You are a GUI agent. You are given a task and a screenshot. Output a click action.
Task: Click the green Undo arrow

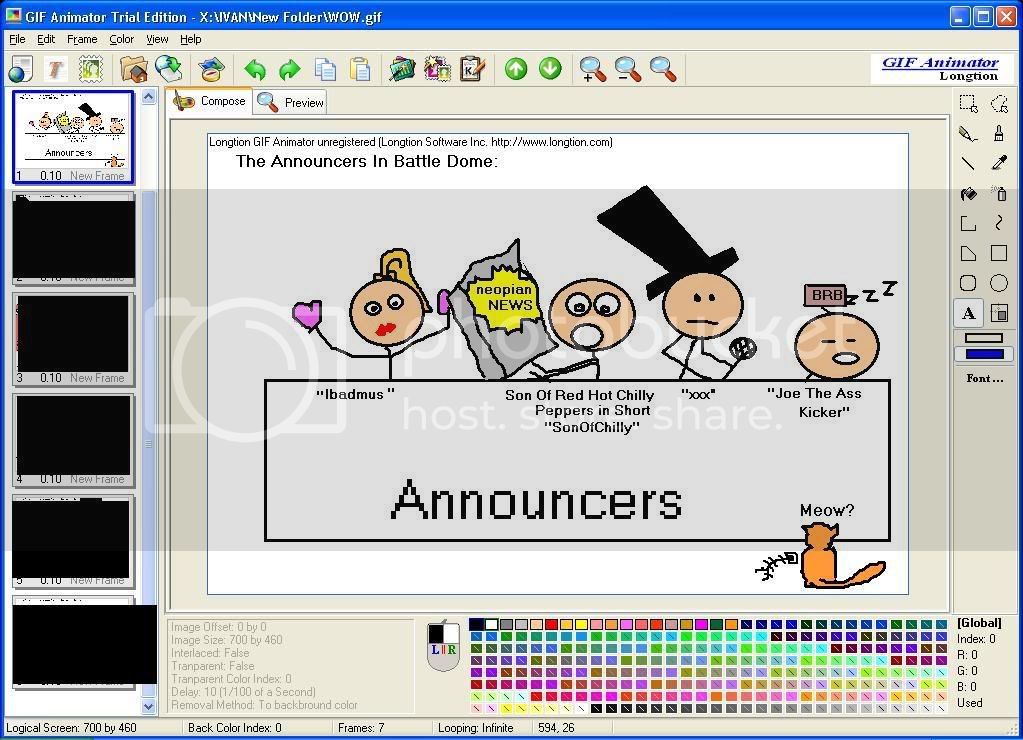255,69
